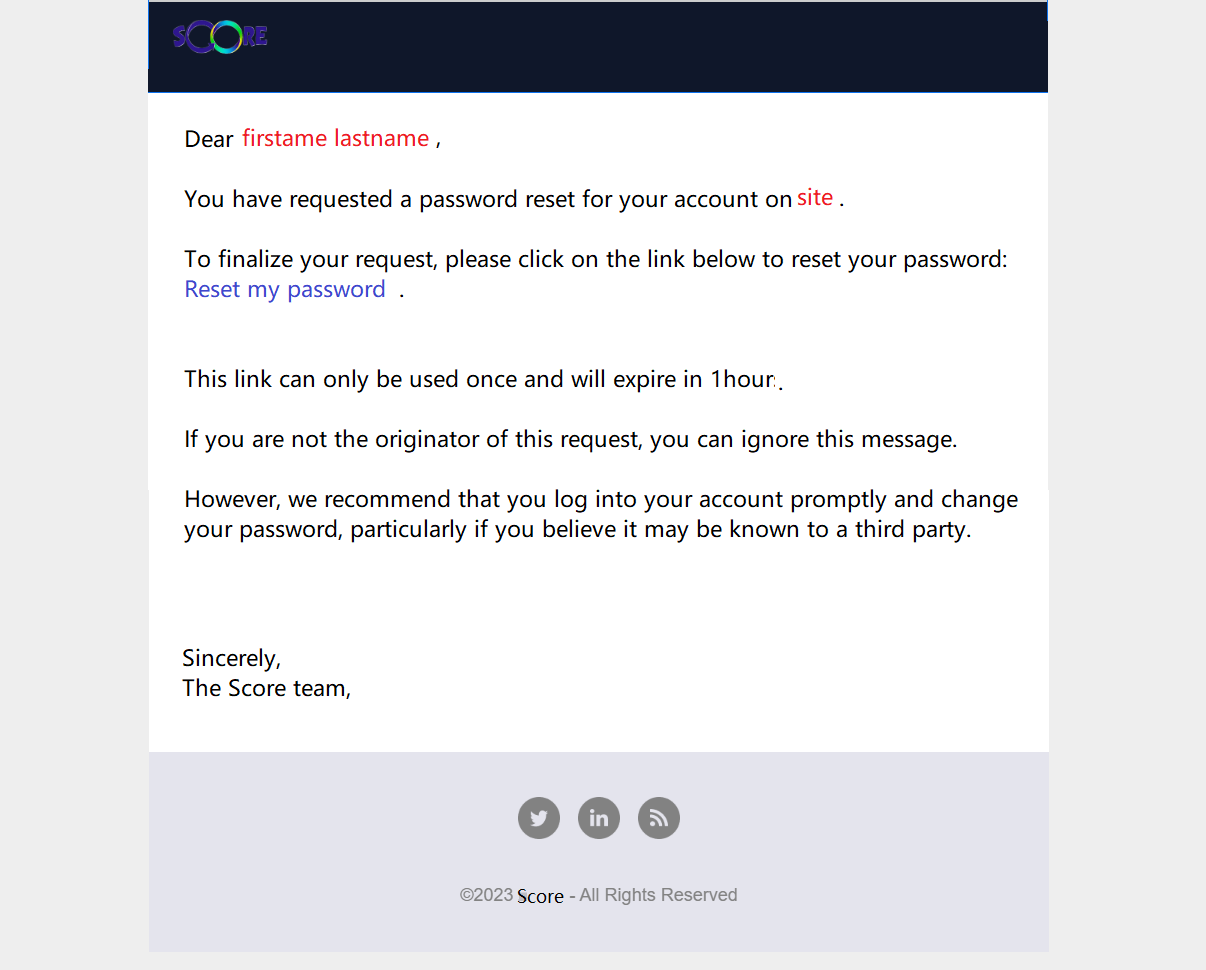
Task: Click the Dear greeting word
Action: point(209,140)
